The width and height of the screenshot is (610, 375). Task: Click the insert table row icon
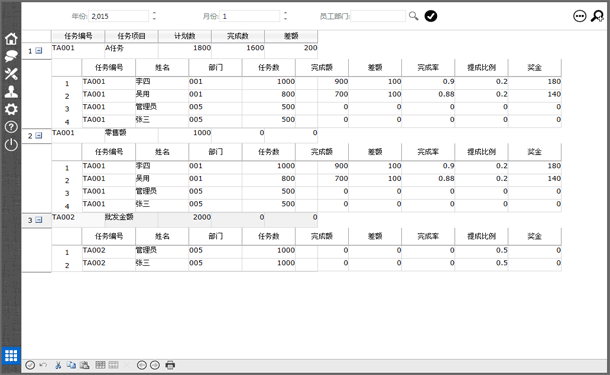click(100, 365)
